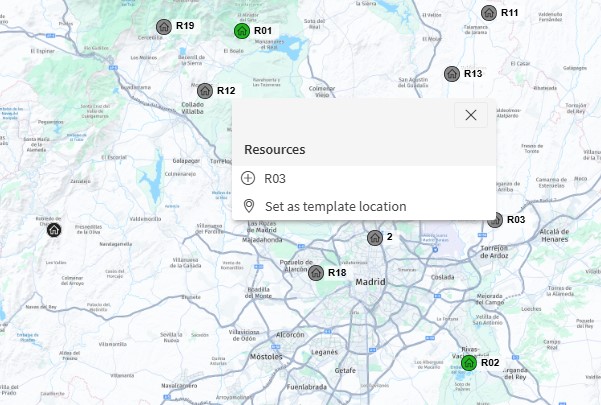Click the Majadahonda map label

[262, 240]
